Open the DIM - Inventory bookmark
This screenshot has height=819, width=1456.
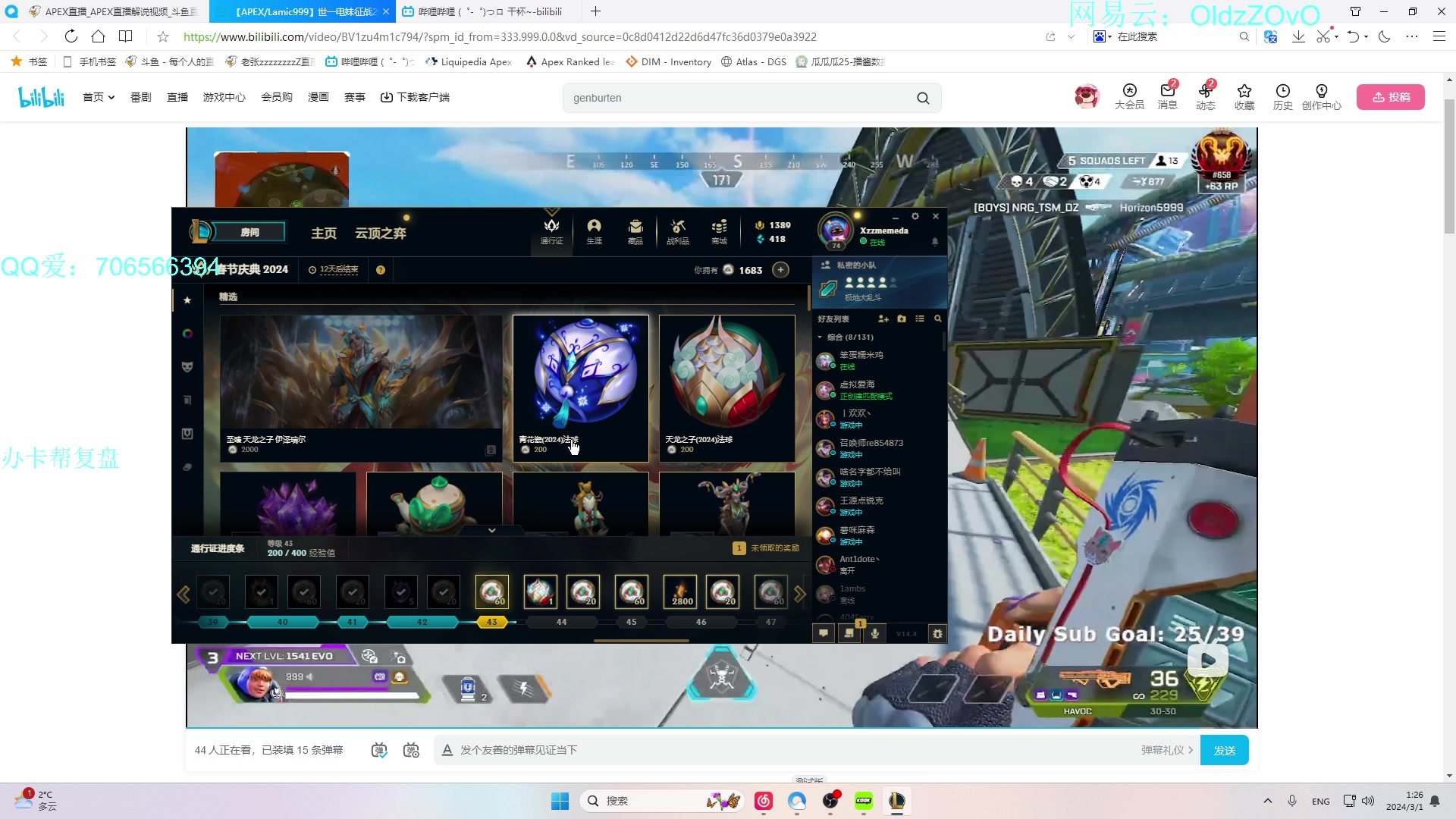point(668,61)
